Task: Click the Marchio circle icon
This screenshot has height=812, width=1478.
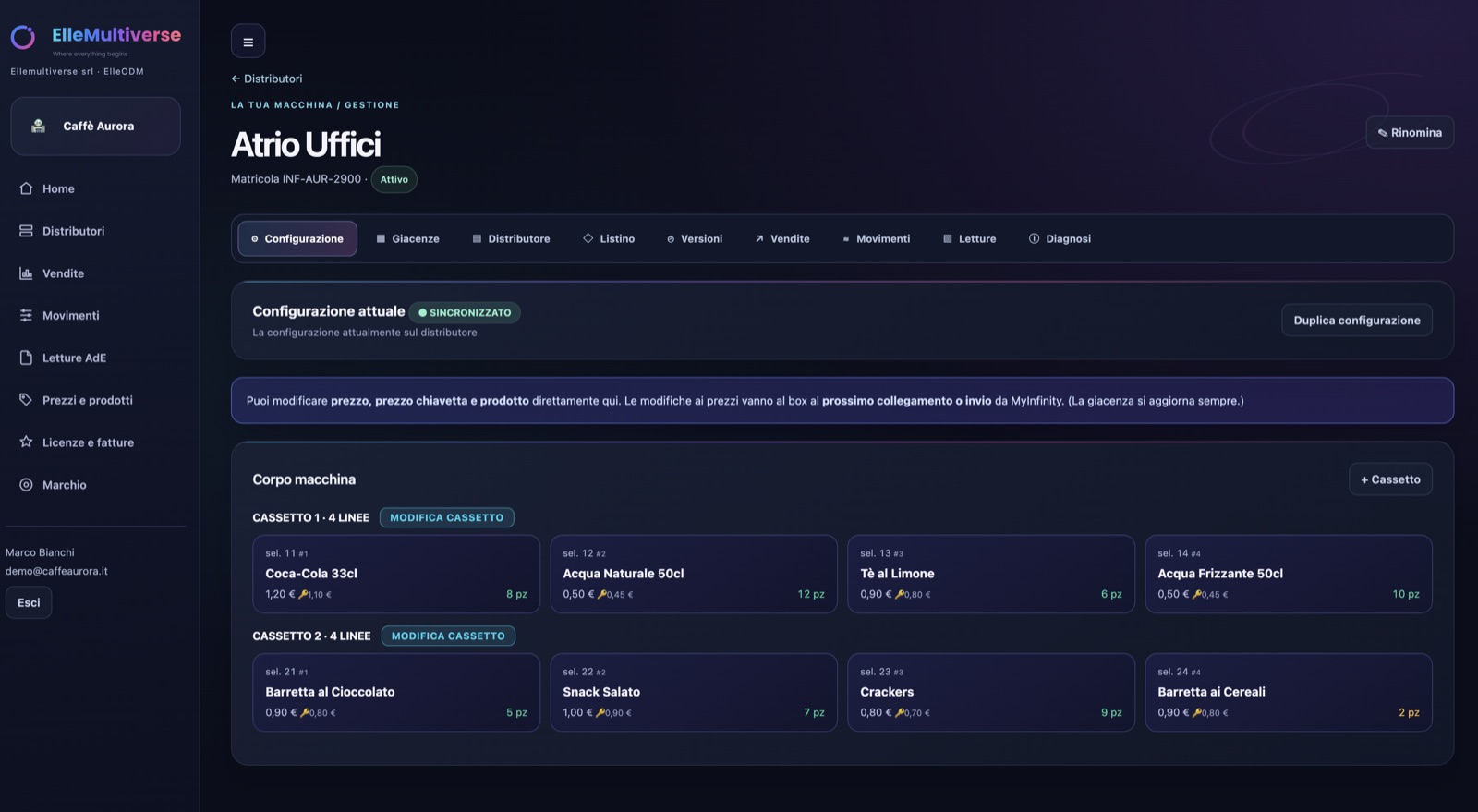Action: click(26, 484)
